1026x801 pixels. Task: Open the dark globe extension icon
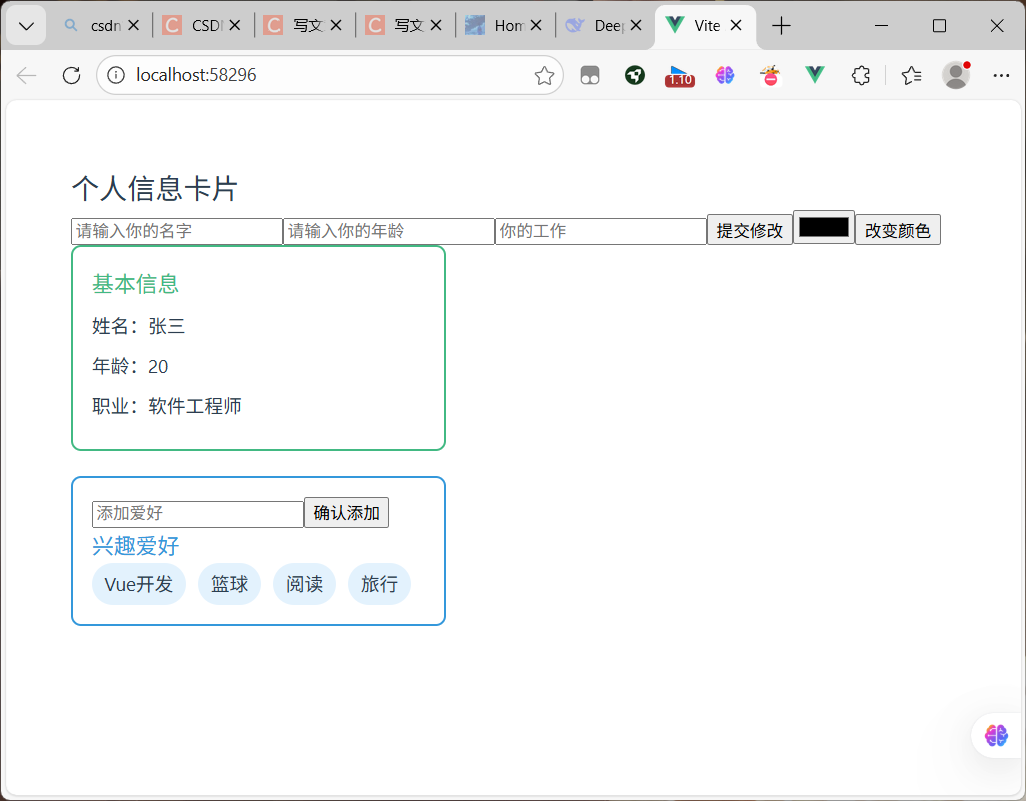tap(634, 75)
